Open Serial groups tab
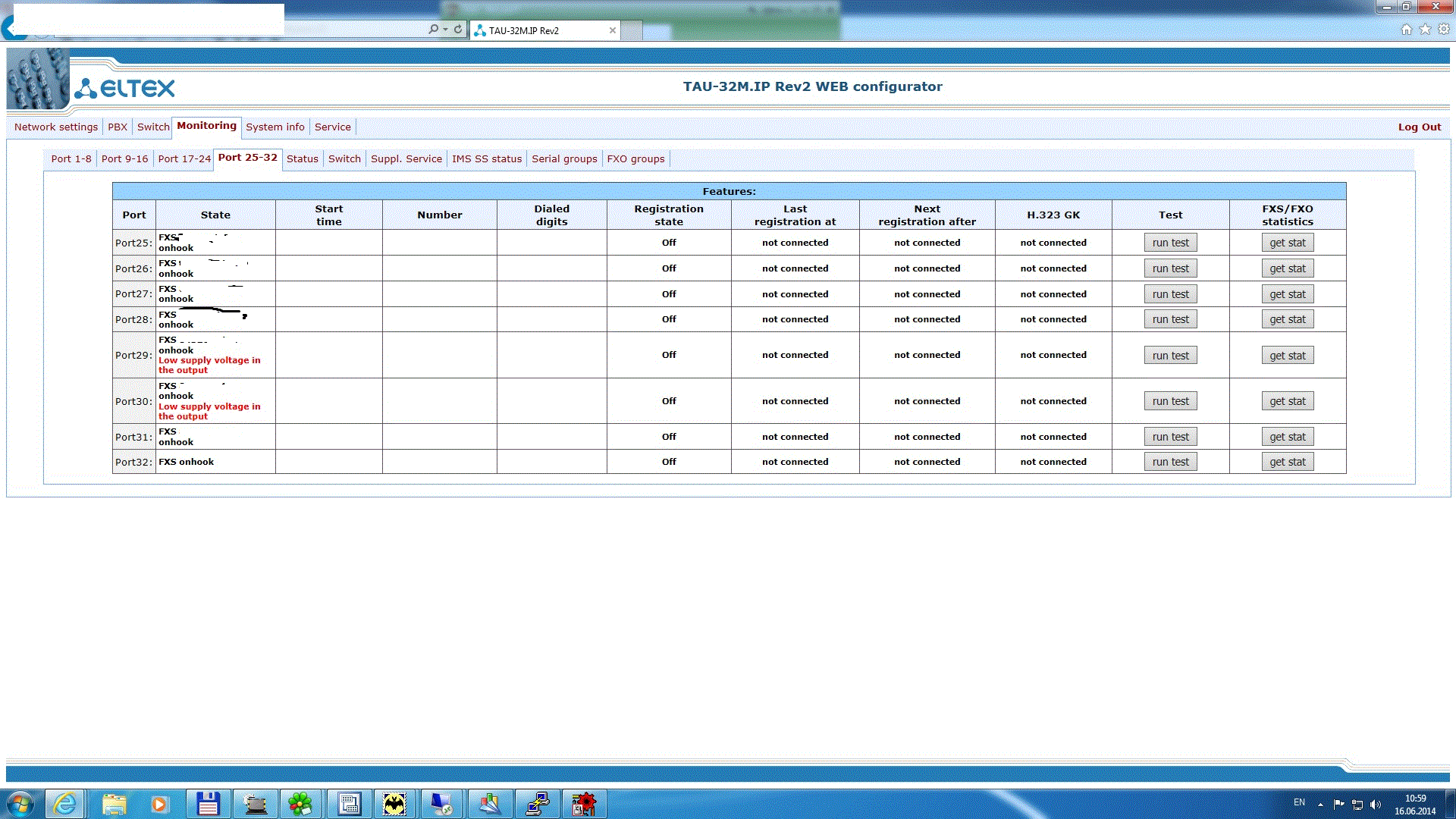The width and height of the screenshot is (1456, 819). (564, 158)
